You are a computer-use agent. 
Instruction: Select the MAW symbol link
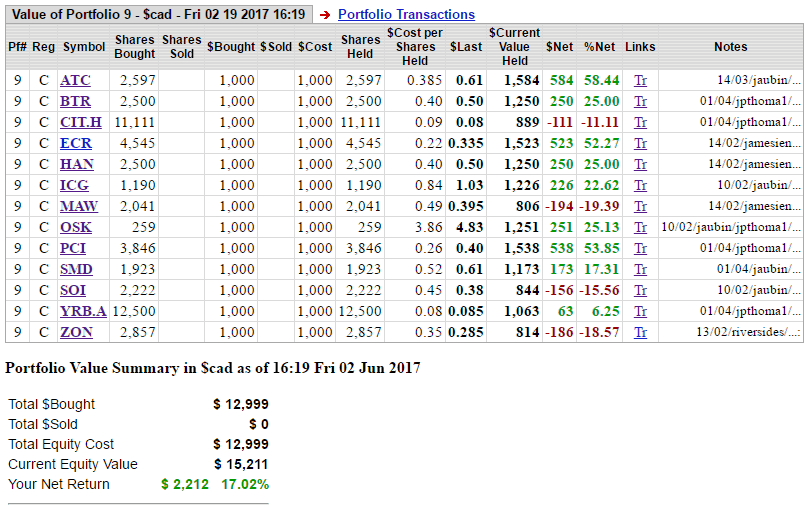click(x=79, y=206)
